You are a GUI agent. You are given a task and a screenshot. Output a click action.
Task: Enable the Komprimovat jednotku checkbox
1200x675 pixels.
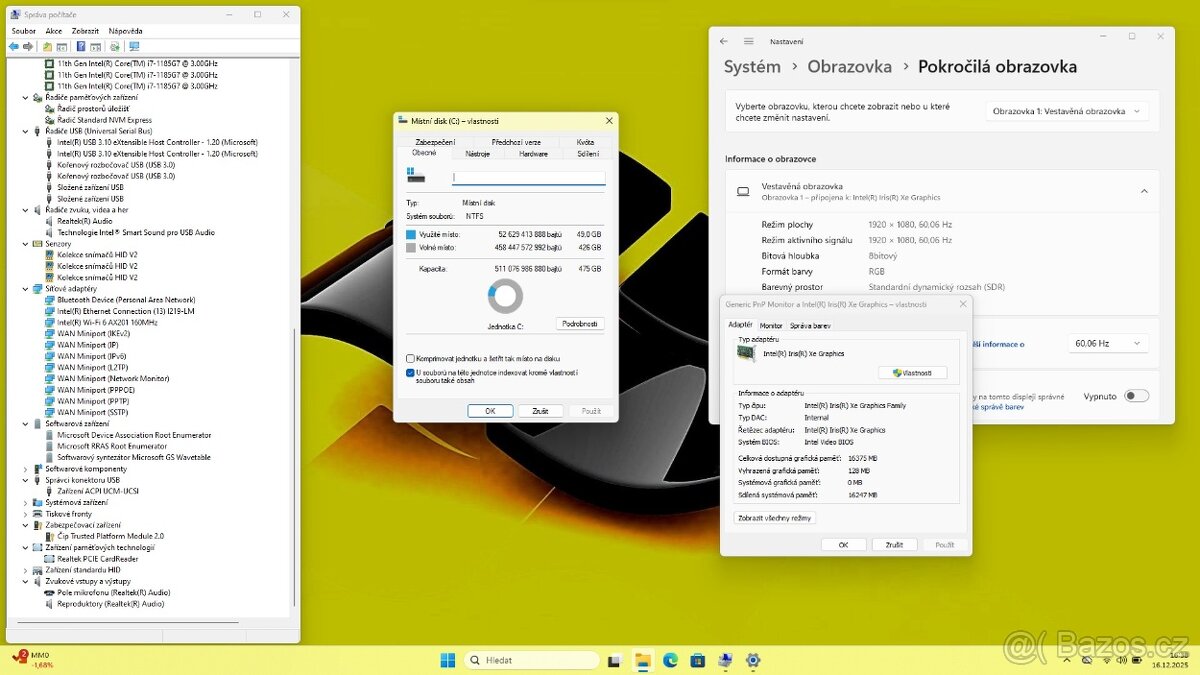[x=409, y=357]
